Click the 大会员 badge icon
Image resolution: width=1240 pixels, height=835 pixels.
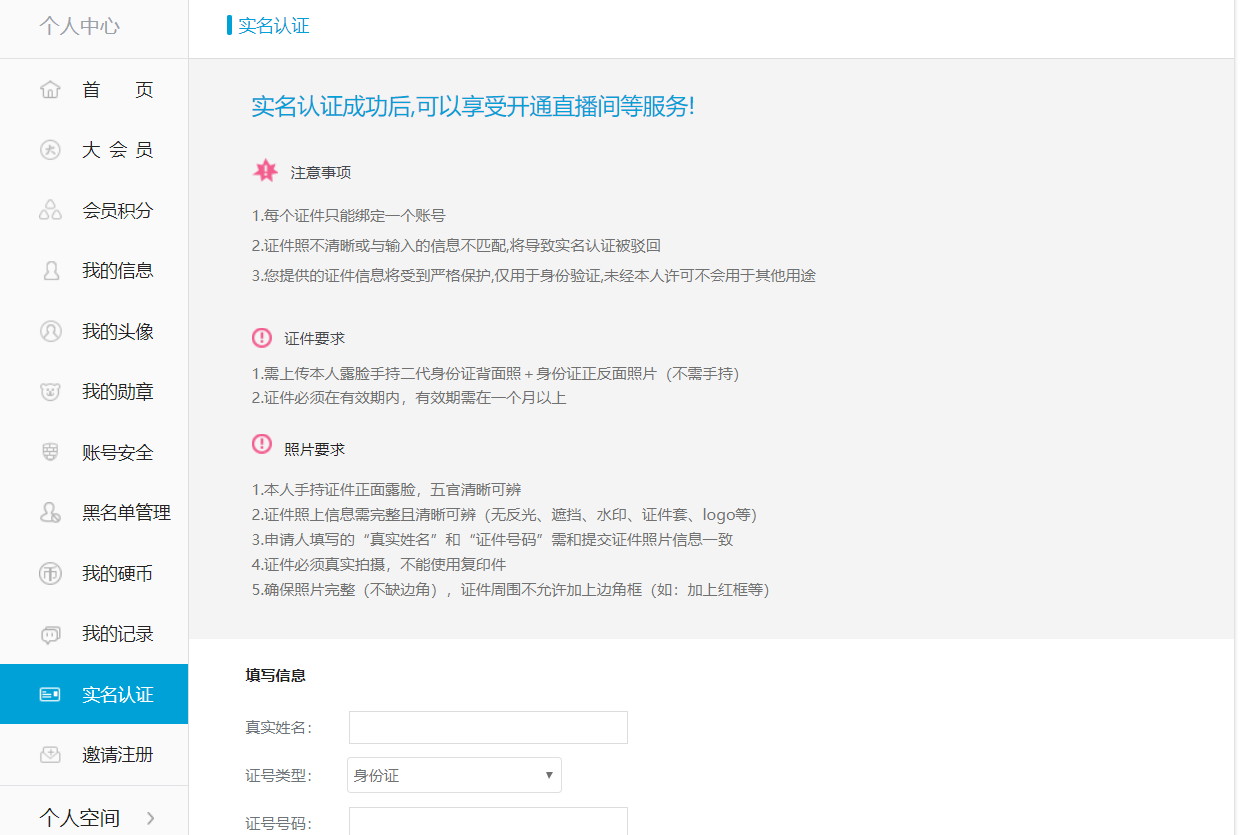(50, 150)
